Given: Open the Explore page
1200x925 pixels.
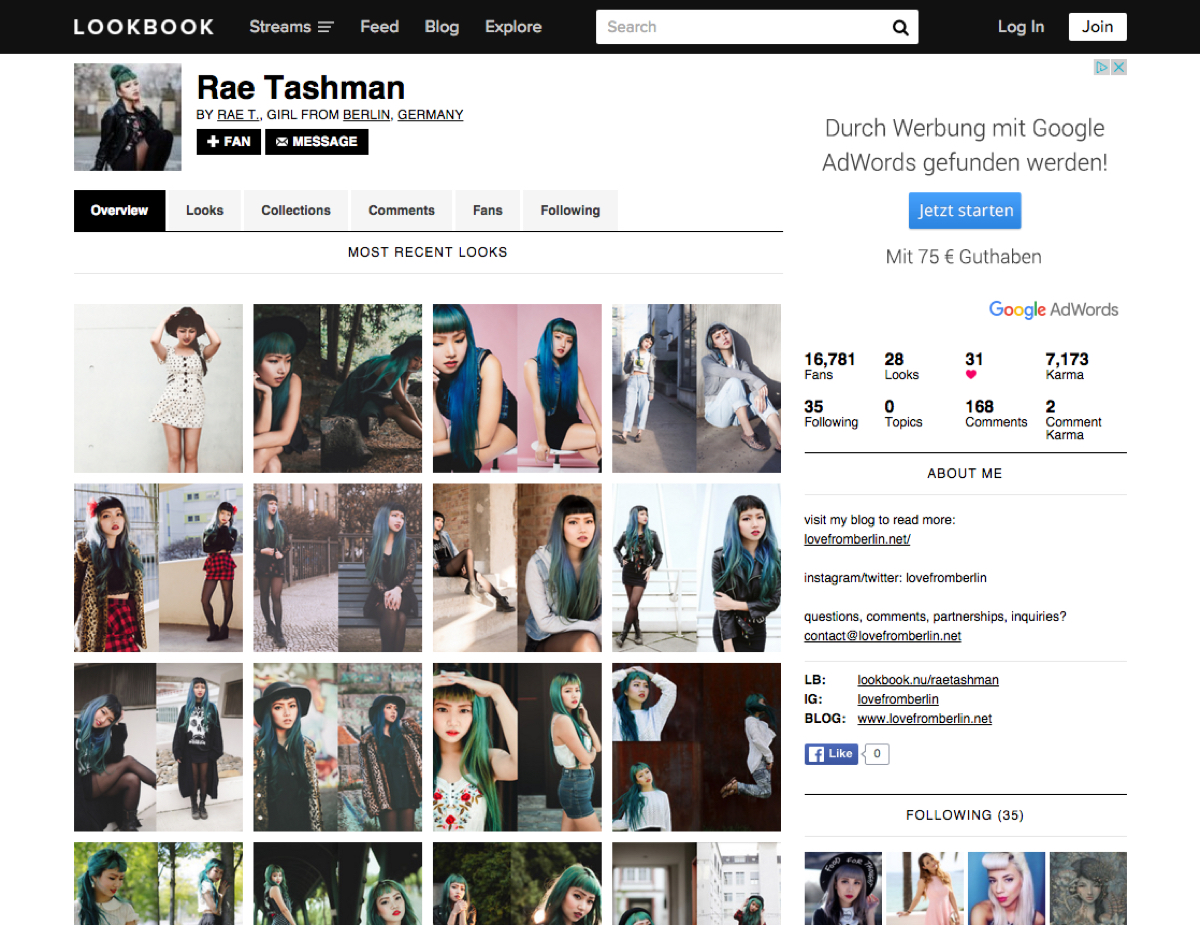Looking at the screenshot, I should [513, 27].
